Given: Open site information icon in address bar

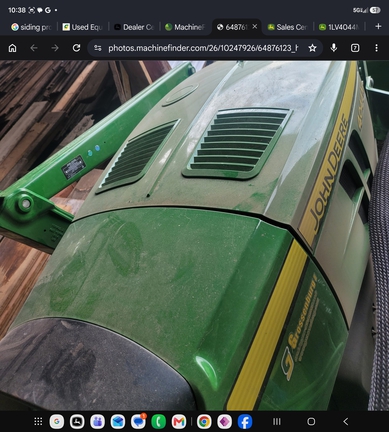Looking at the screenshot, I should (98, 48).
